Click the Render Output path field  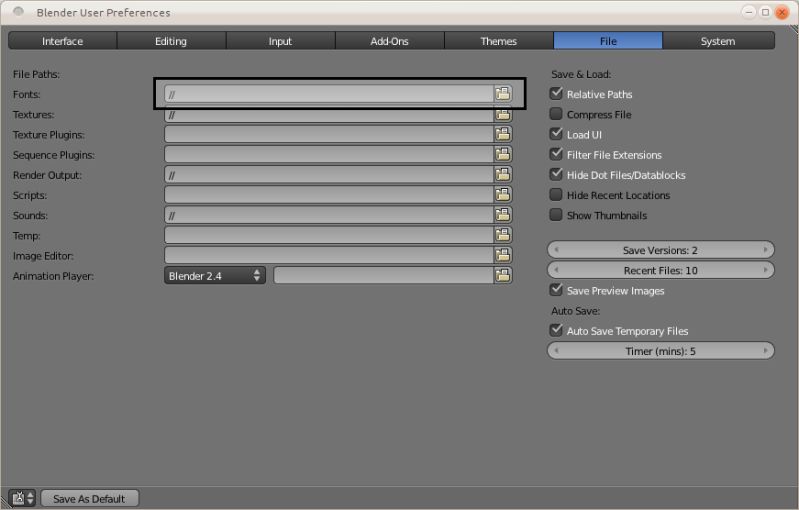[x=329, y=175]
